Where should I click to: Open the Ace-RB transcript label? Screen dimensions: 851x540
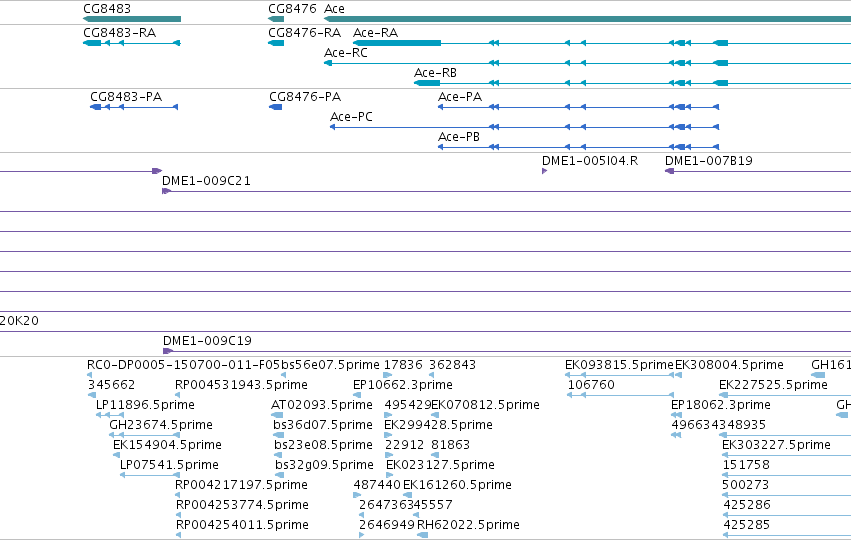point(435,73)
